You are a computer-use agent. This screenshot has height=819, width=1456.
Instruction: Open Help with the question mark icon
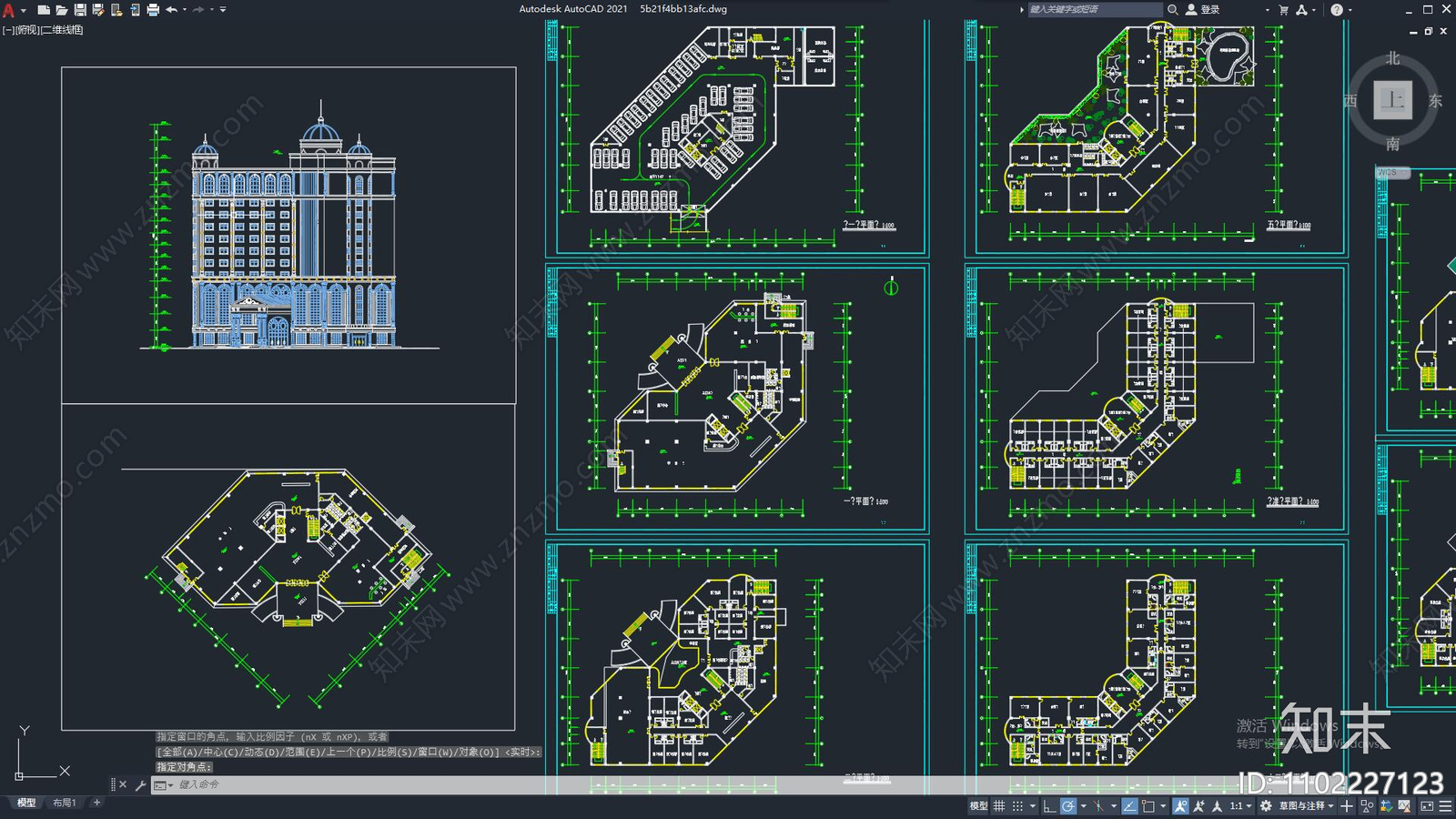(x=1336, y=10)
